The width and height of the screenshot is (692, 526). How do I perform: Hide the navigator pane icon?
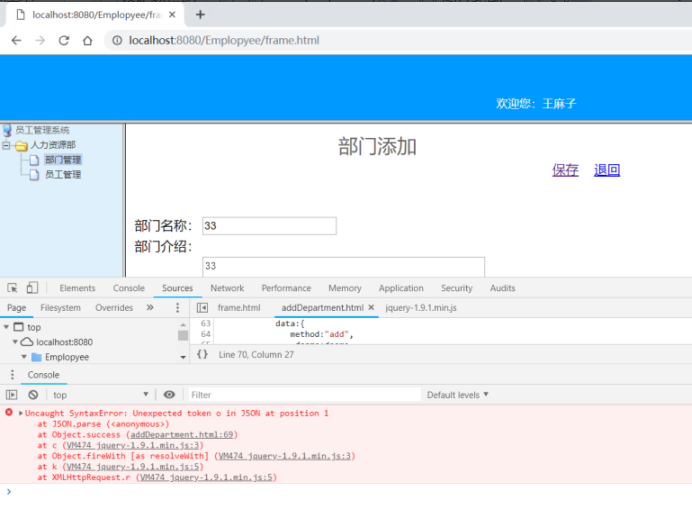coord(202,308)
